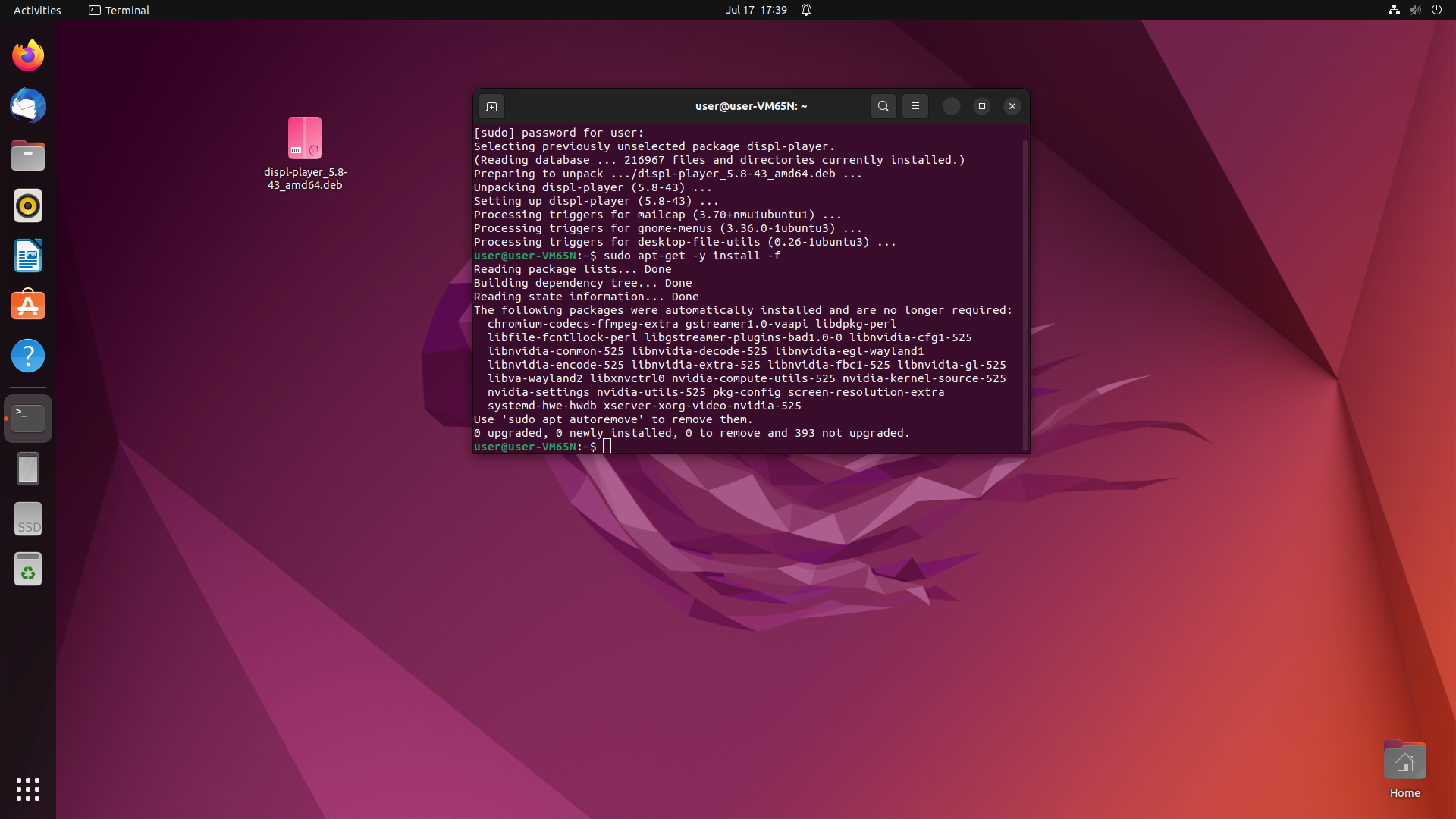
Task: Open the clock and calendar panel
Action: [755, 10]
